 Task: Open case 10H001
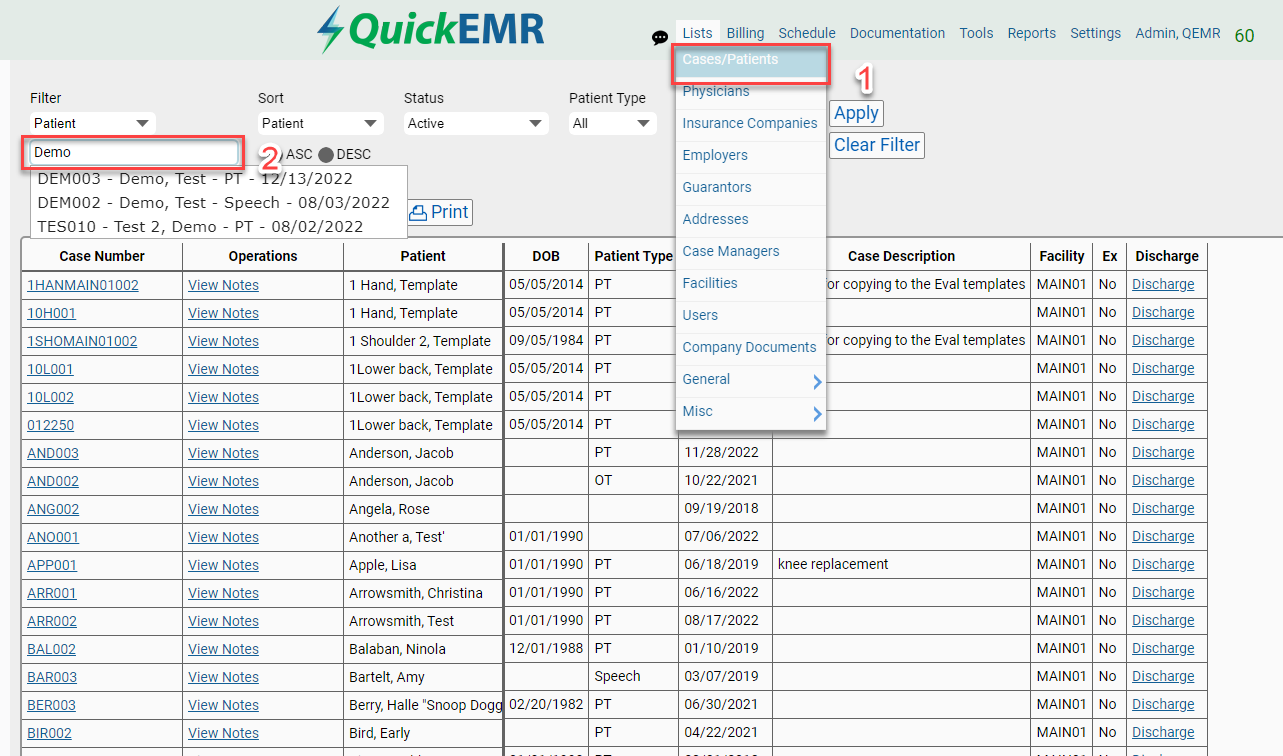[x=51, y=313]
